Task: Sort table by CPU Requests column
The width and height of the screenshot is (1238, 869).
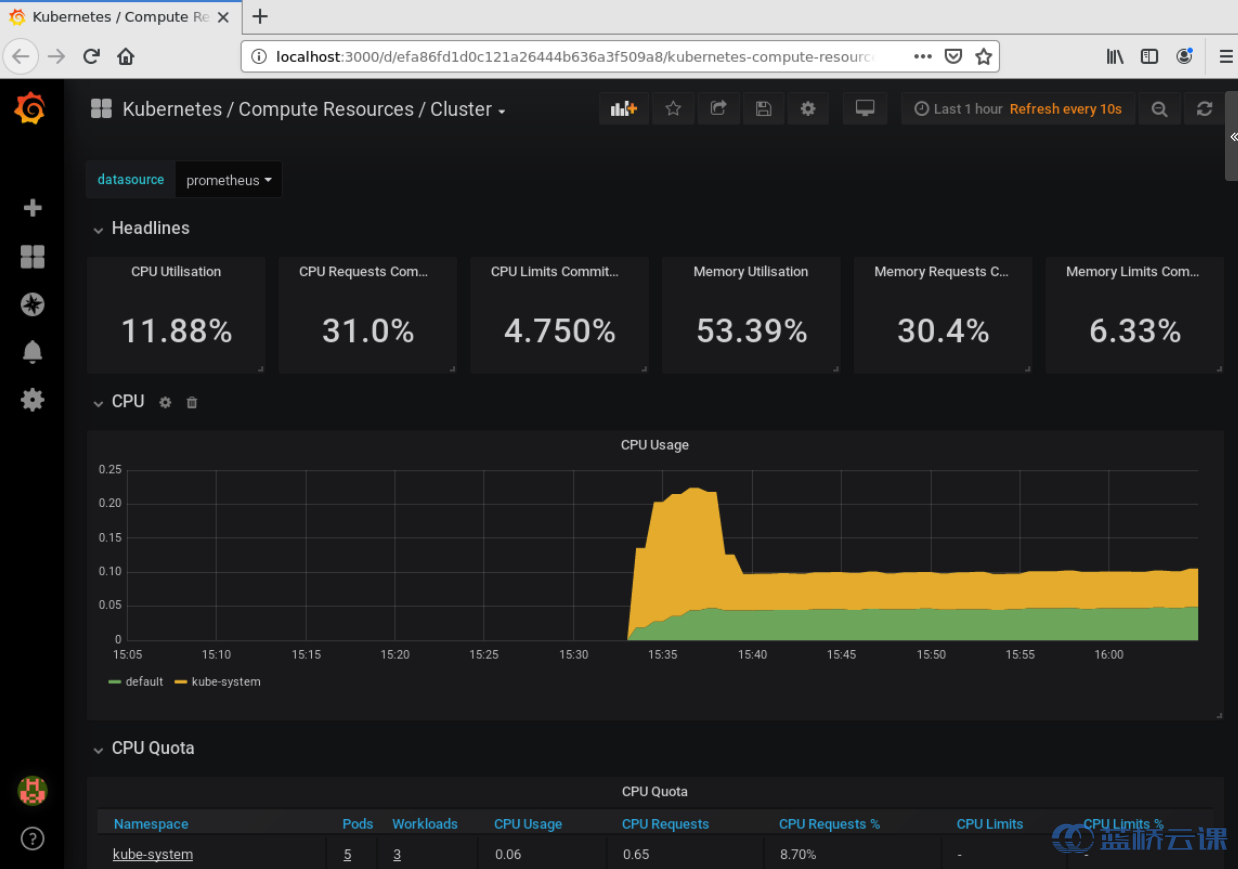Action: [665, 824]
